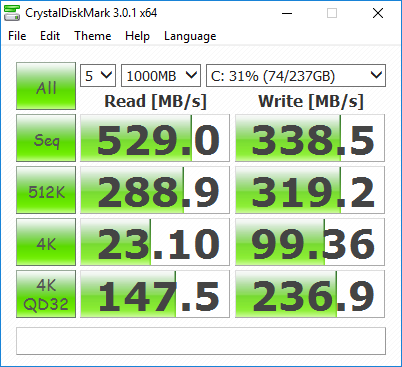Click the empty comment field at the bottom
Viewport: 402px width, 367px height.
201,341
